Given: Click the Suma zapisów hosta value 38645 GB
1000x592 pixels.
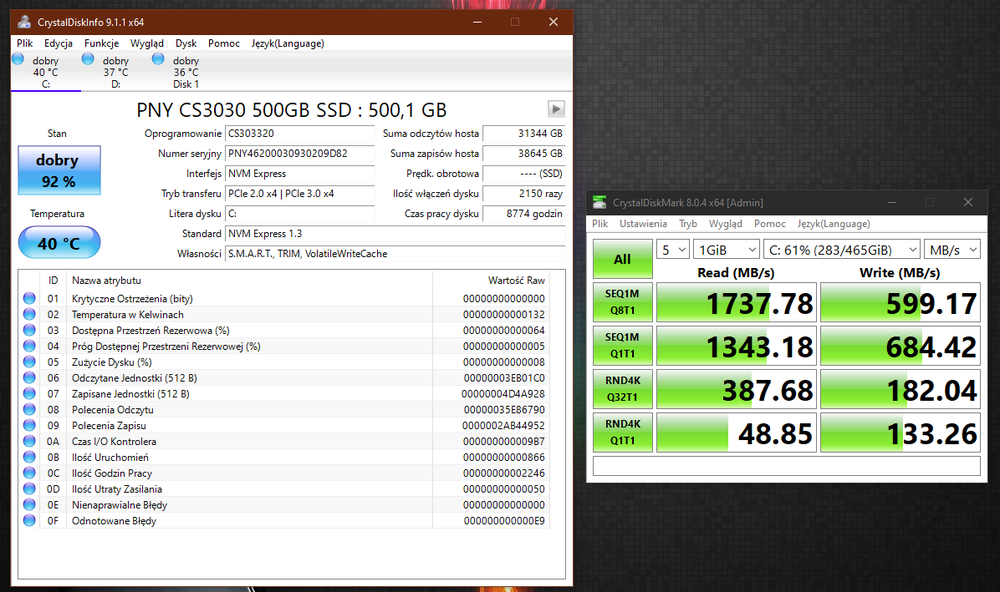Looking at the screenshot, I should [x=524, y=153].
